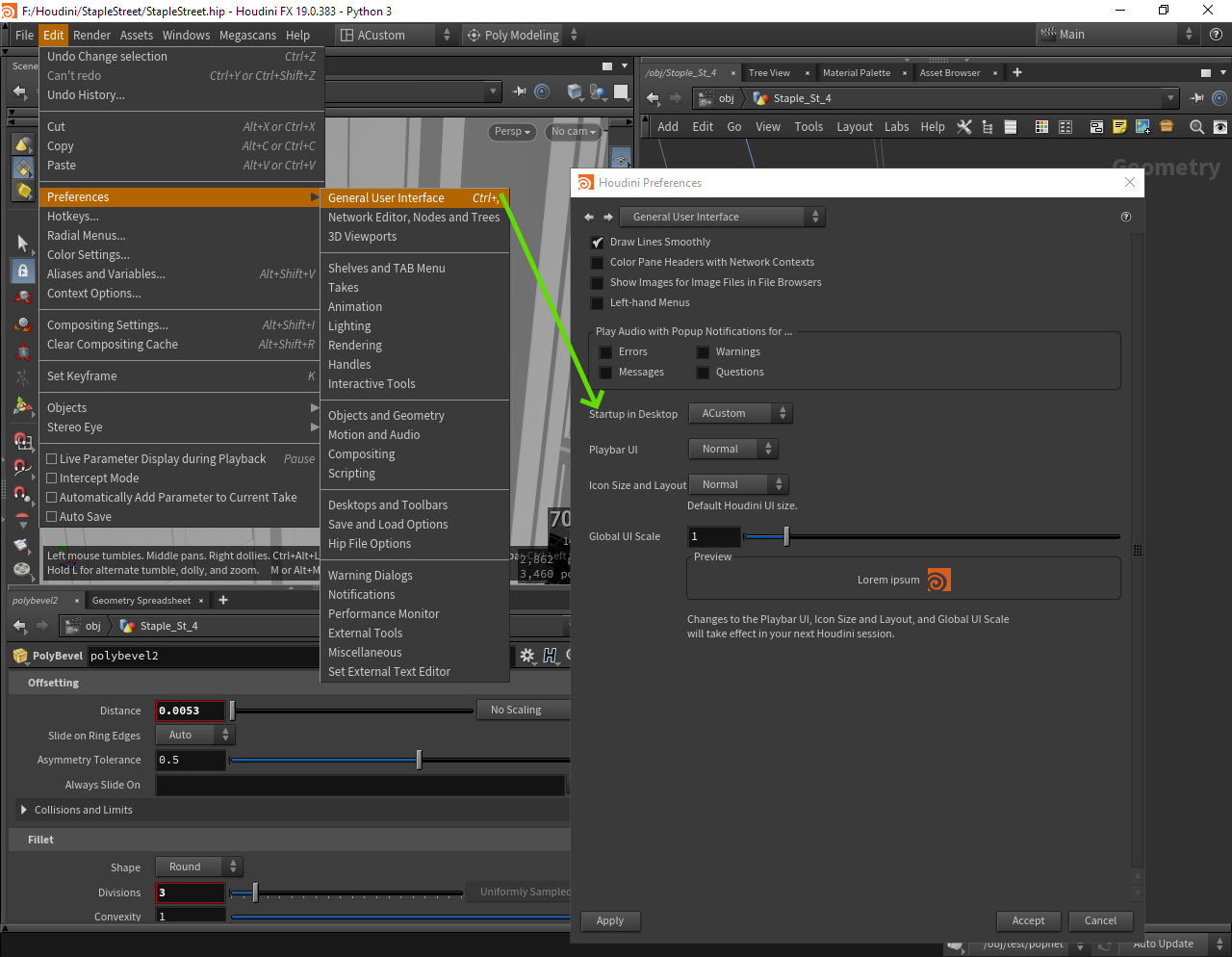Screen dimensions: 1232x957
Task: Click the preferences help question mark icon
Action: point(1126,218)
